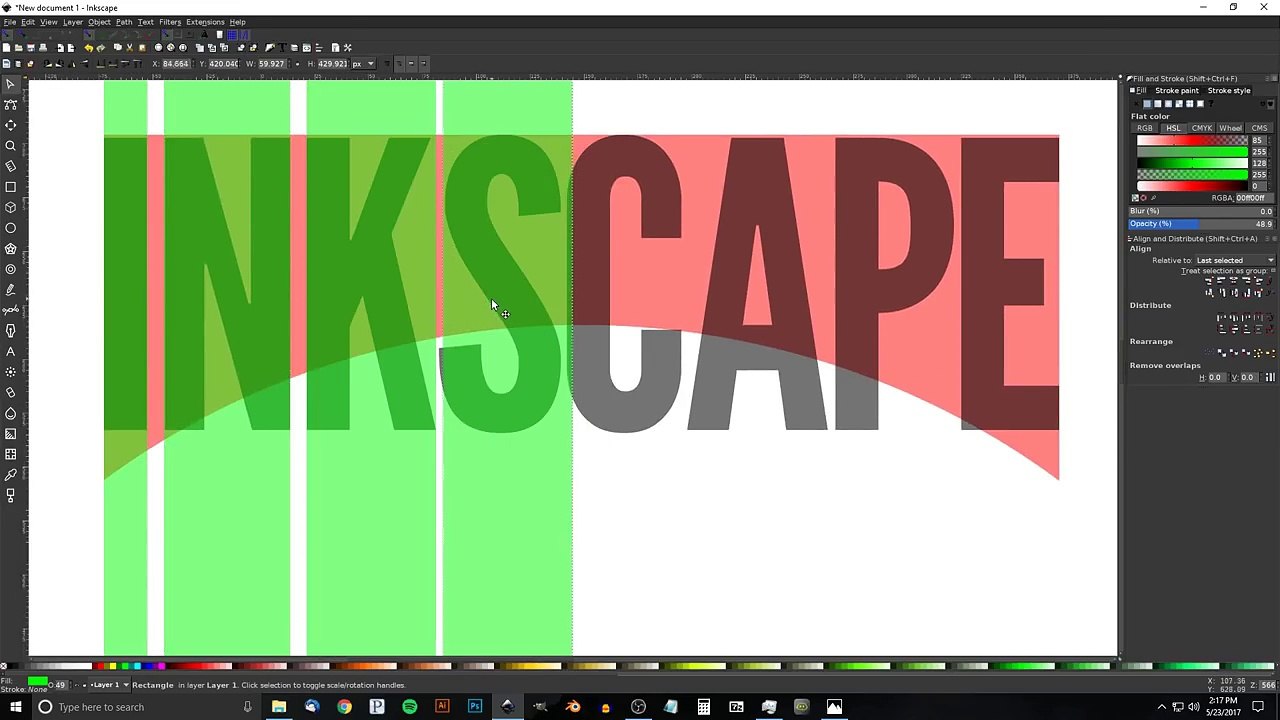
Task: Select the Paint Bucket tool
Action: coord(11,413)
